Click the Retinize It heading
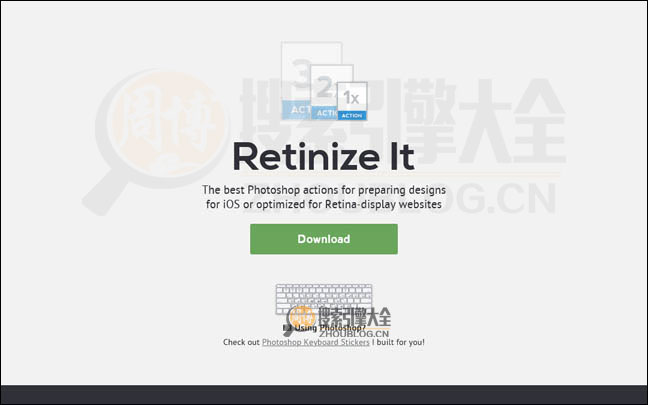The height and width of the screenshot is (405, 648). [x=324, y=156]
